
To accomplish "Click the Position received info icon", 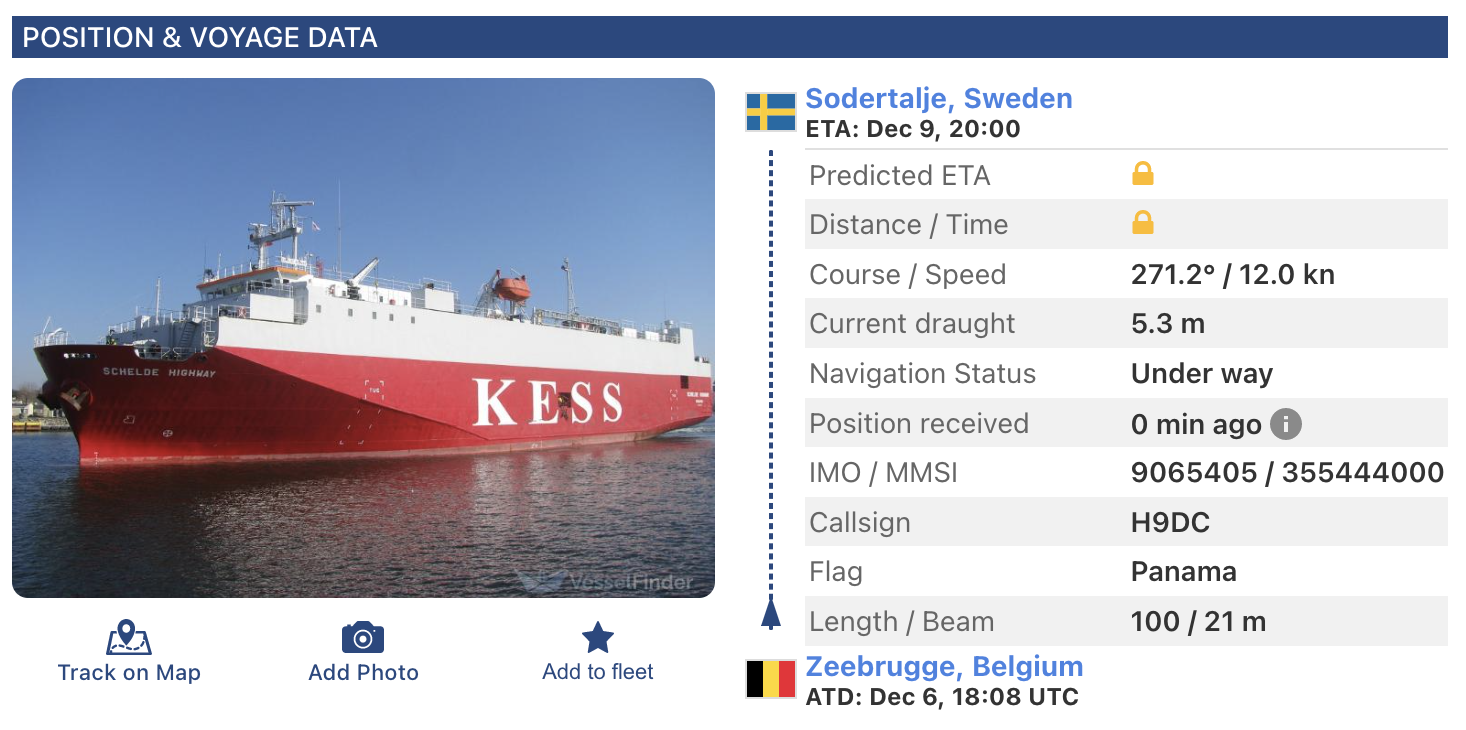I will [x=1286, y=424].
